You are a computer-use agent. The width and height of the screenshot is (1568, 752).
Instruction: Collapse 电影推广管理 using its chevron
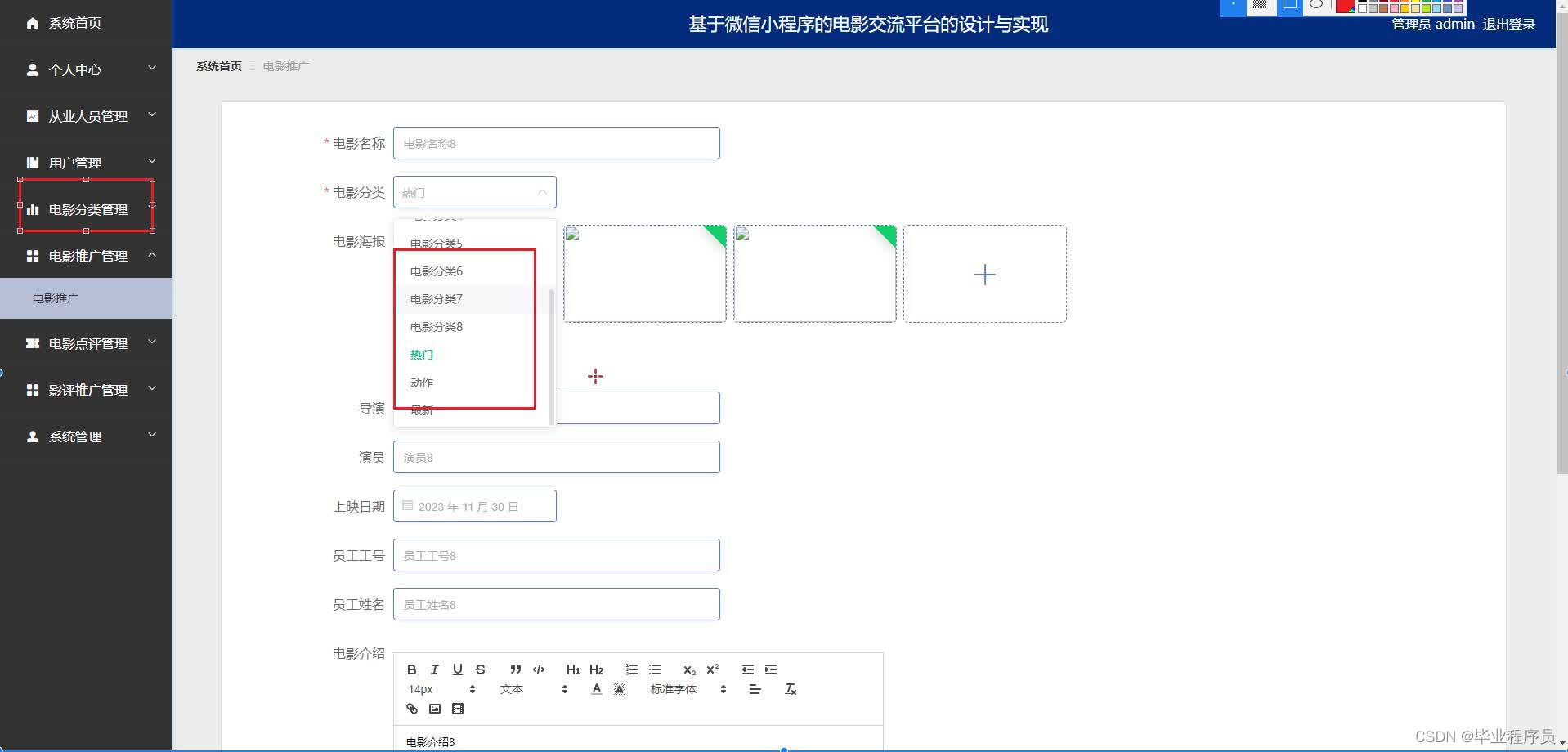[152, 255]
